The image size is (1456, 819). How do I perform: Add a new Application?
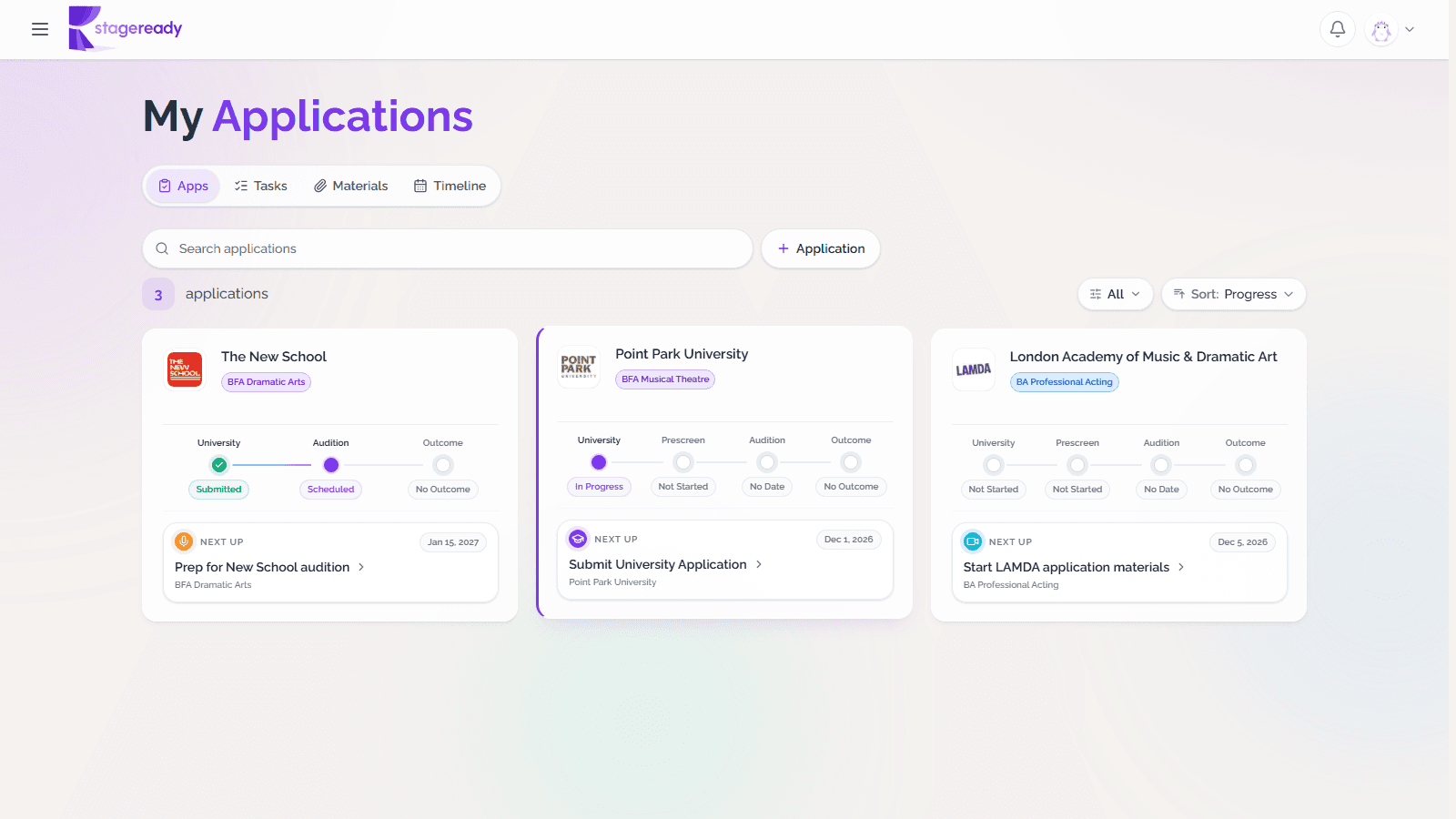pos(821,248)
